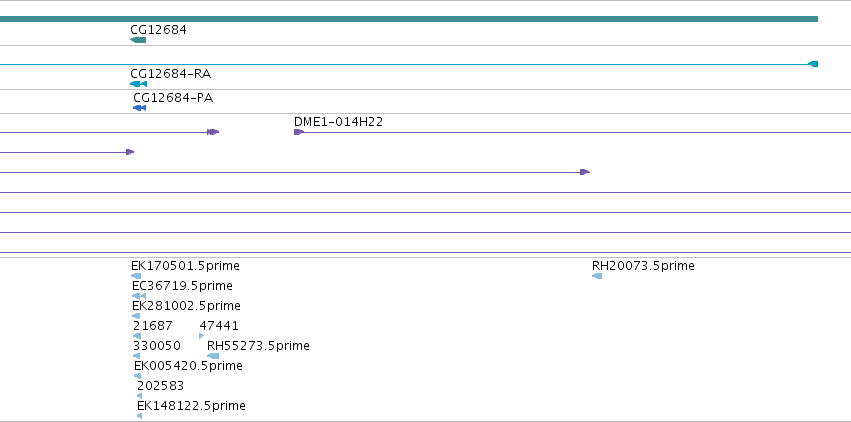Click the DME1-014H22 clone label

[x=338, y=122]
